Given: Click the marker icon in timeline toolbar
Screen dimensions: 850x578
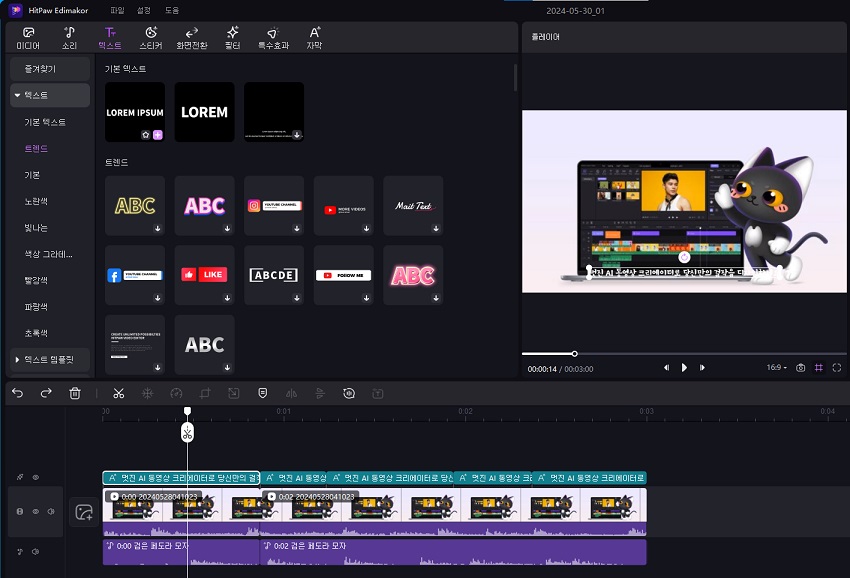Looking at the screenshot, I should point(262,394).
